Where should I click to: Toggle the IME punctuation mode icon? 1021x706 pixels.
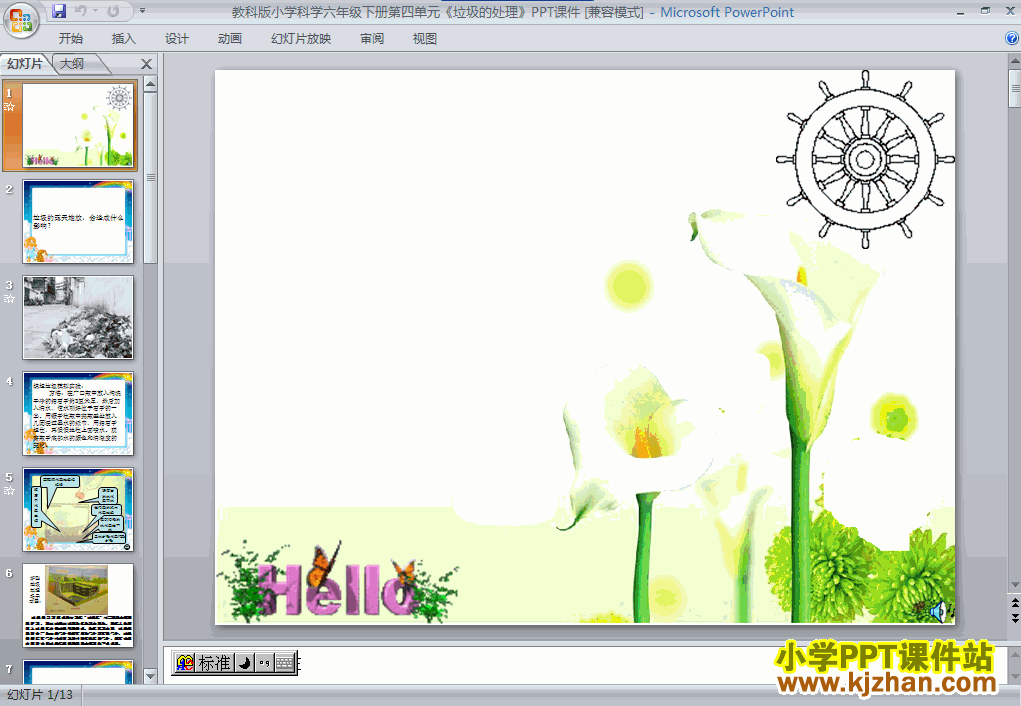point(264,663)
